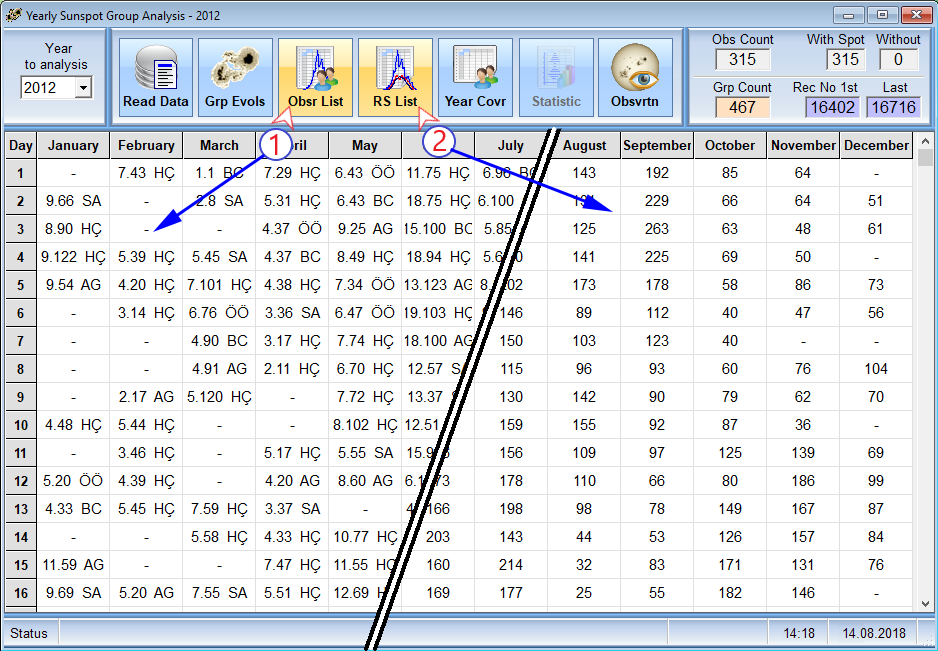Select the December column header
Viewport: 938px width, 651px height.
pos(876,145)
